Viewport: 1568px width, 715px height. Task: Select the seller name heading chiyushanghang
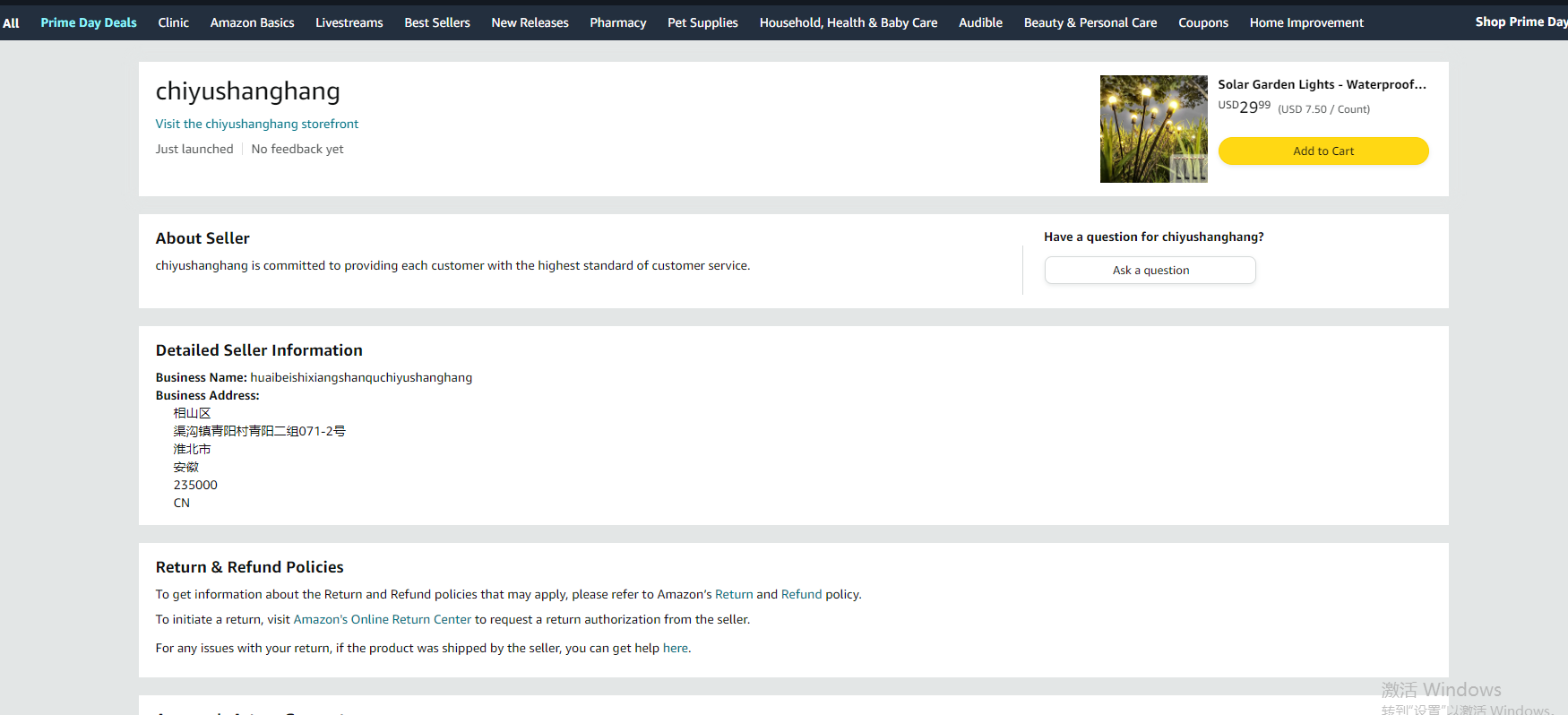pyautogui.click(x=248, y=91)
